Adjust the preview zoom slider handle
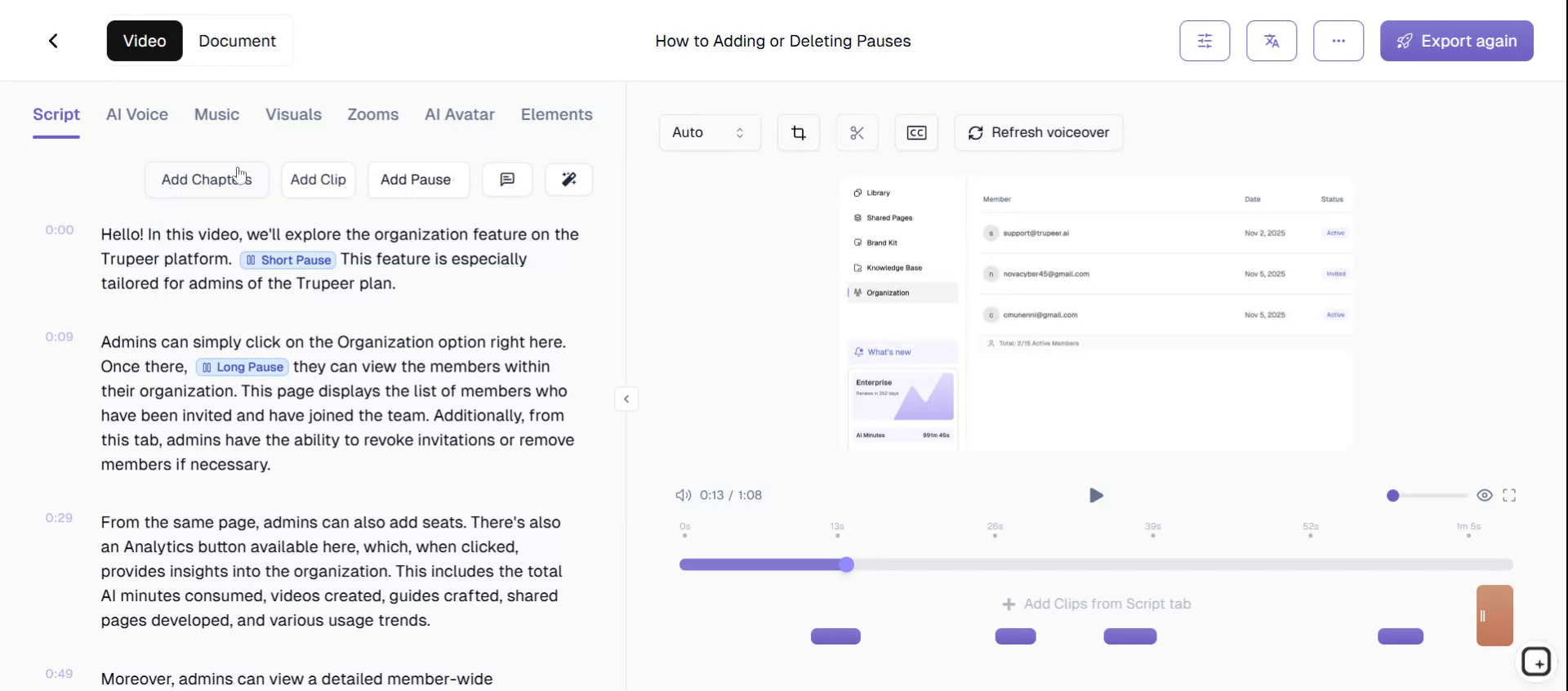 (x=1393, y=496)
